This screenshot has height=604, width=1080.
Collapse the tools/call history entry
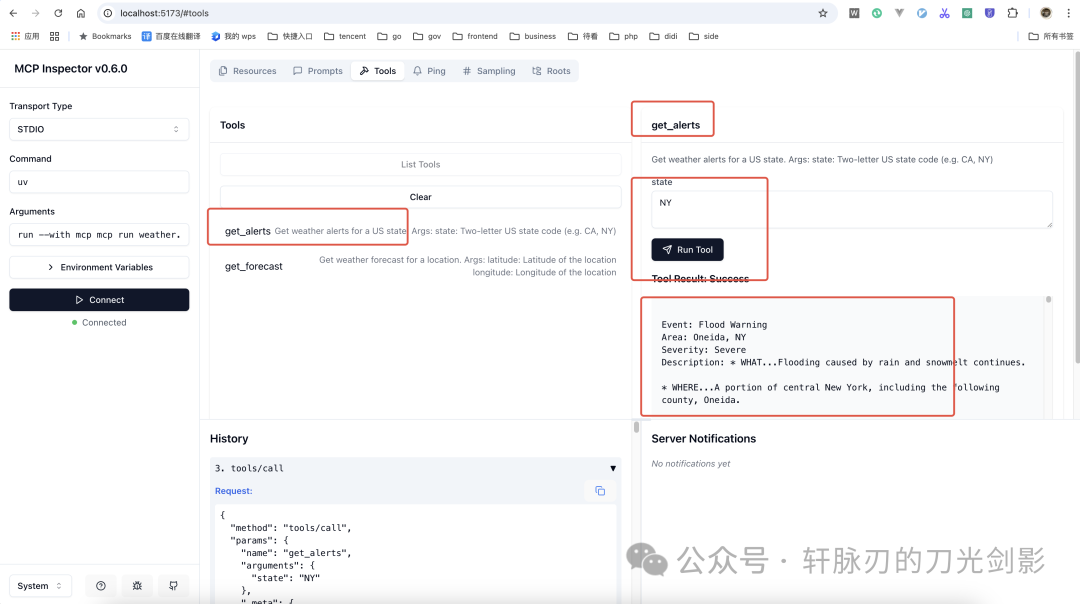pos(613,468)
